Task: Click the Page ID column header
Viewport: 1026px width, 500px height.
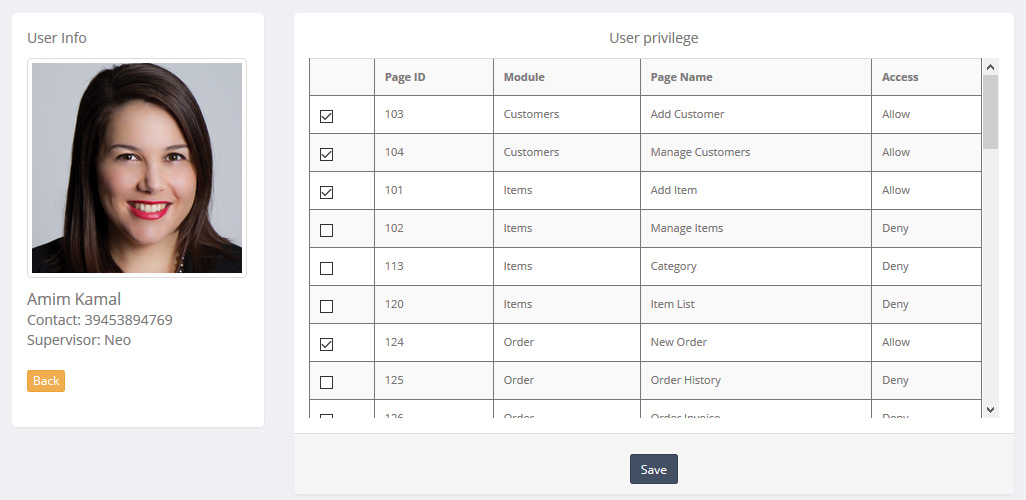Action: [405, 77]
